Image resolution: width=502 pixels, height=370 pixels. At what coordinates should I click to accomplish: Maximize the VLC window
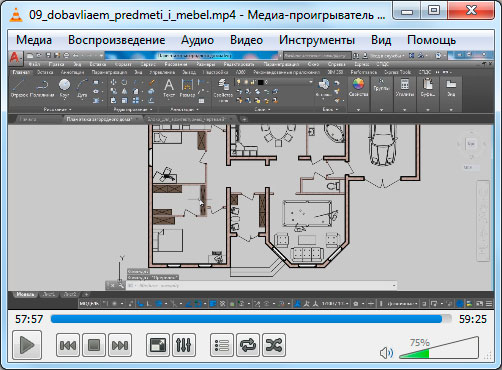pyautogui.click(x=434, y=10)
